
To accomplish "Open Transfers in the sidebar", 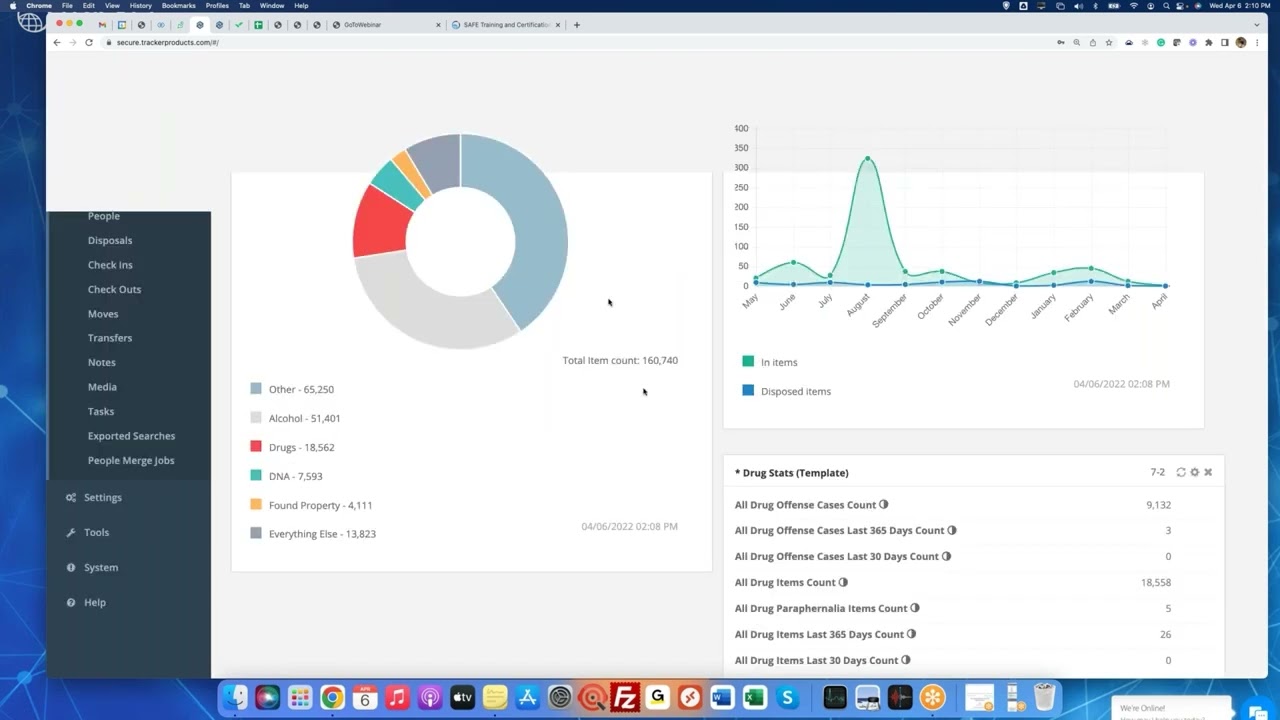I will point(110,338).
